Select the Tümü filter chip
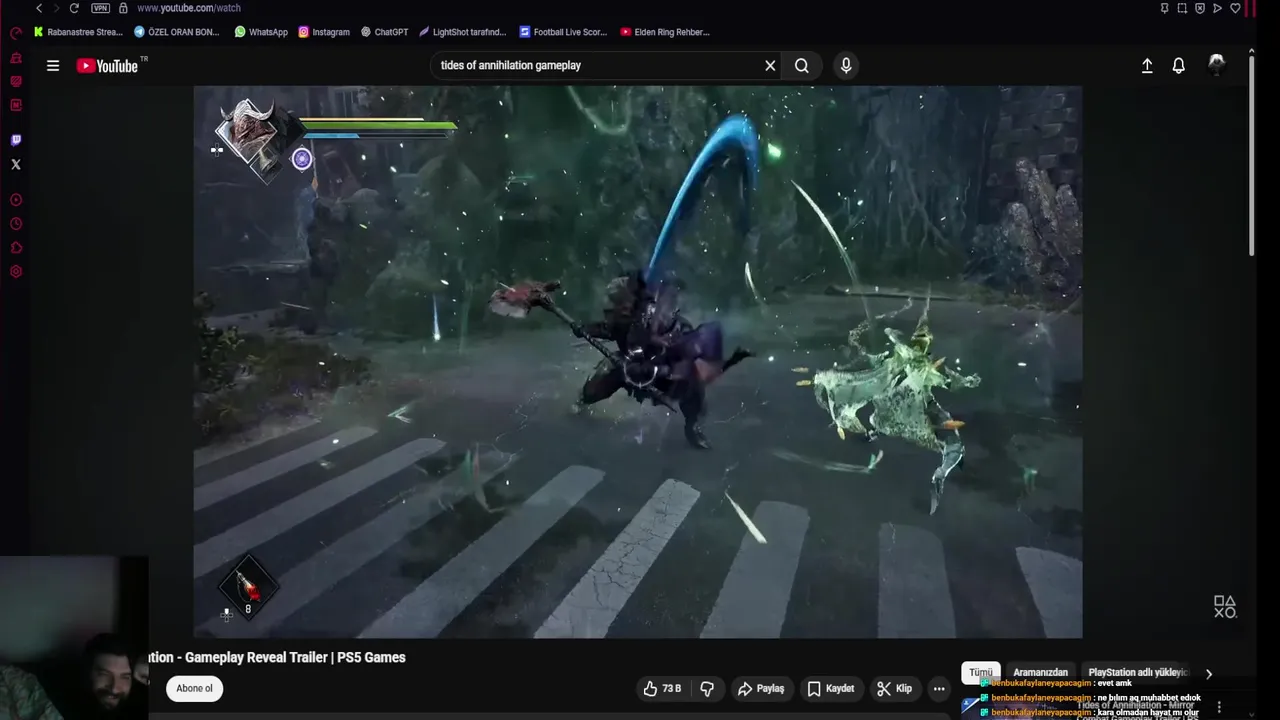The image size is (1280, 720). click(x=981, y=673)
